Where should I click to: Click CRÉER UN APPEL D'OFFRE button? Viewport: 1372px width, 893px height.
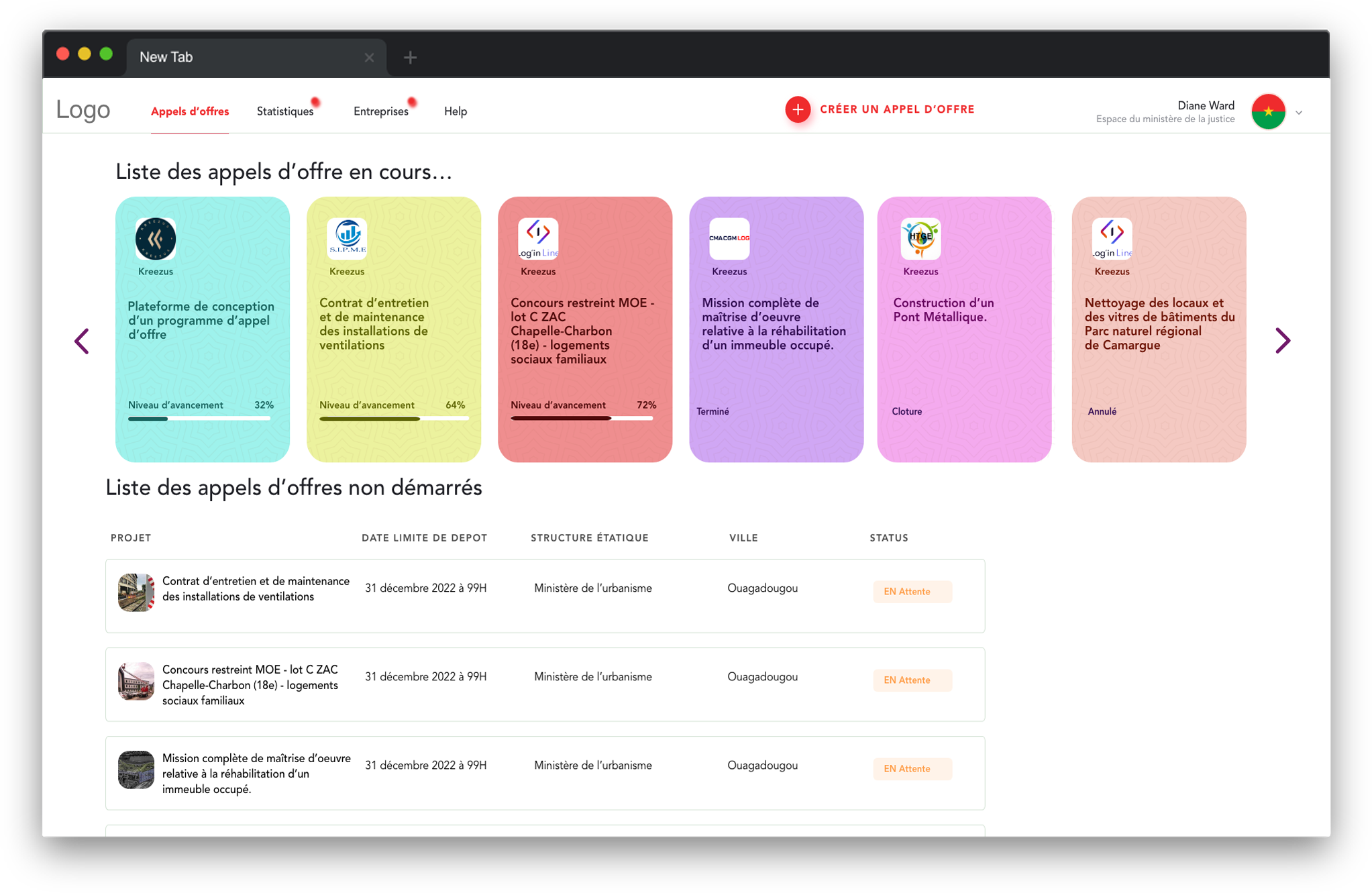tap(897, 109)
